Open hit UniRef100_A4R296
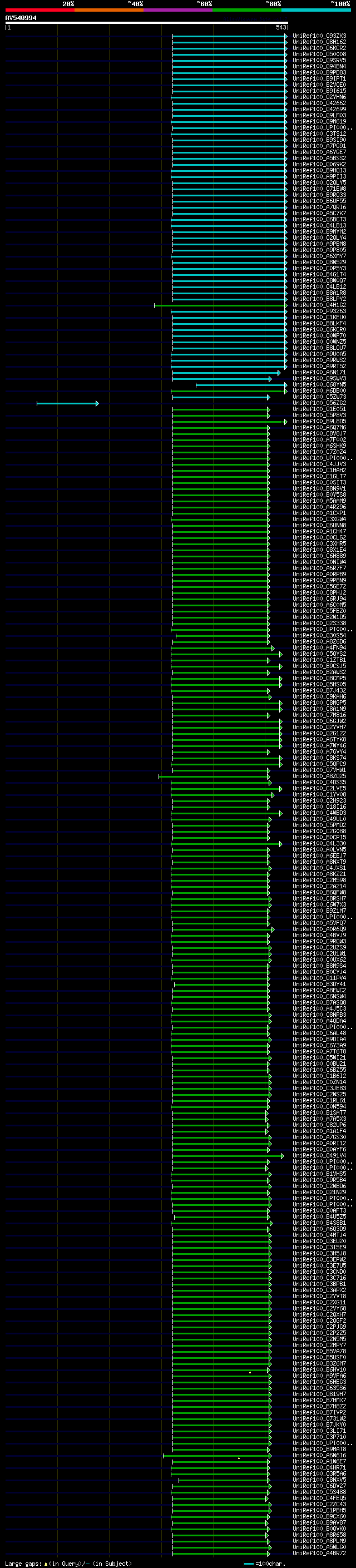The image size is (356, 1568). [319, 507]
